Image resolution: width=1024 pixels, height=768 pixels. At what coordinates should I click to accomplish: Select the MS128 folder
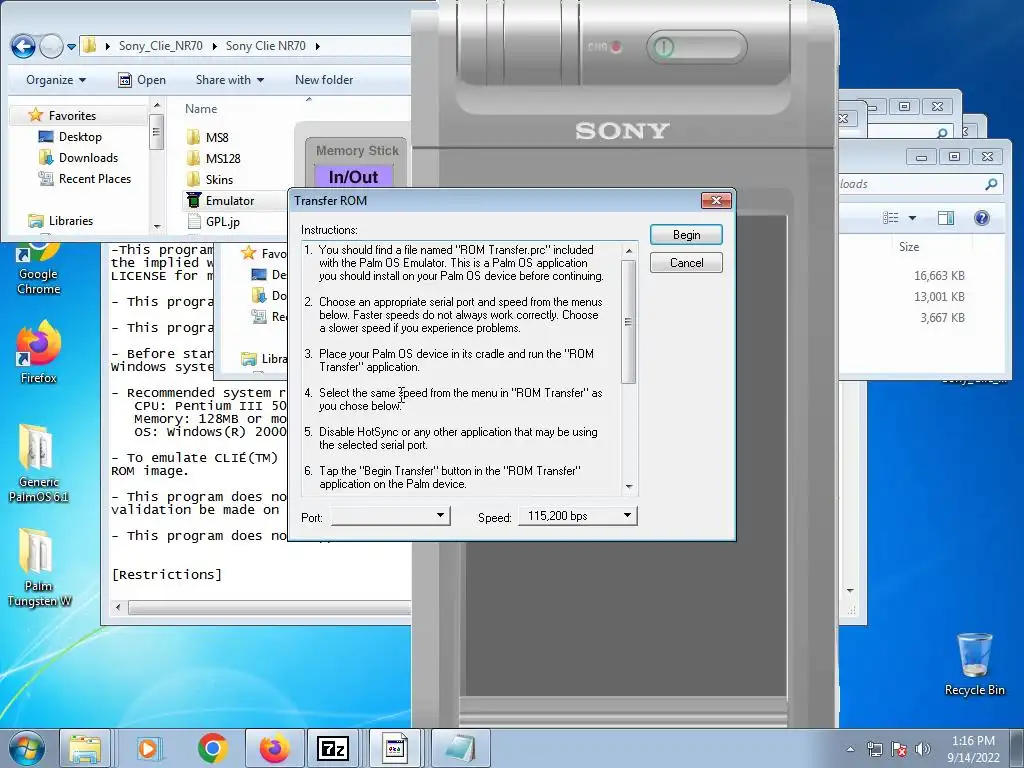tap(223, 159)
